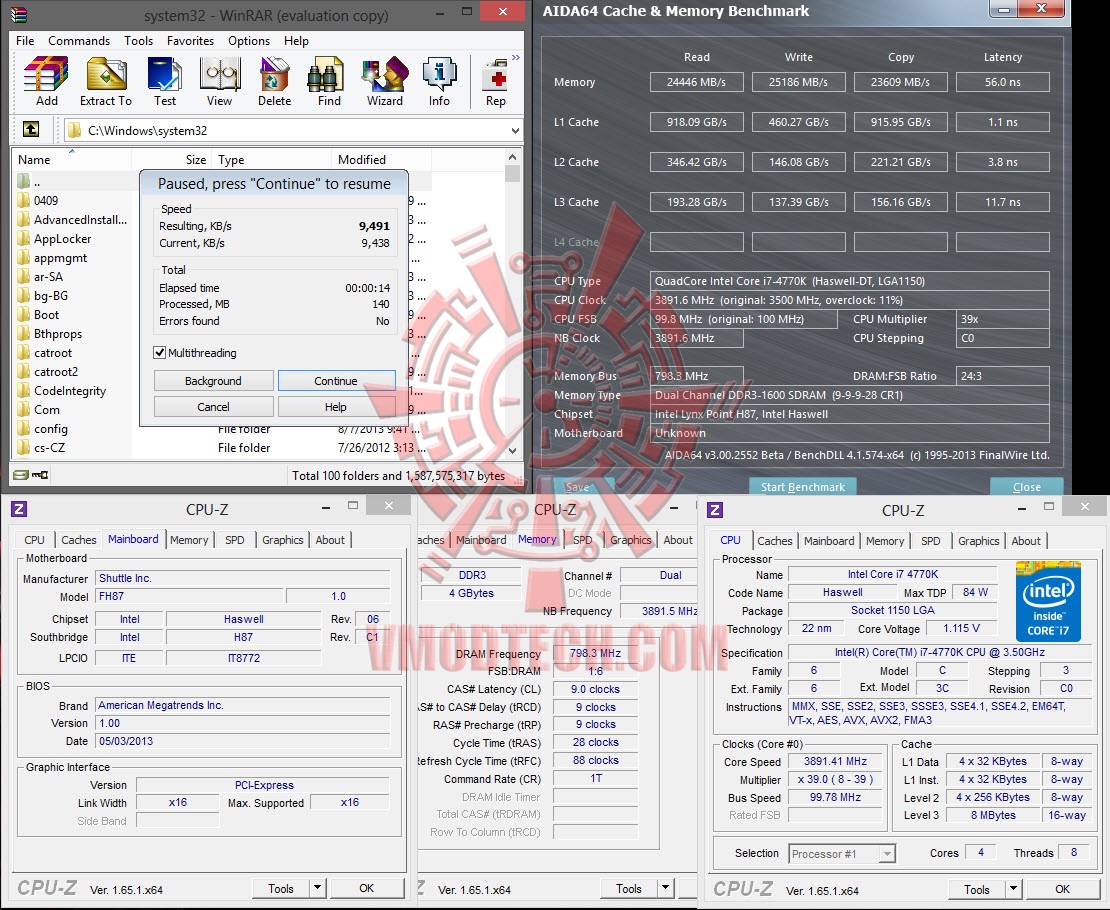1110x910 pixels.
Task: Select the config folder icon
Action: (23, 428)
